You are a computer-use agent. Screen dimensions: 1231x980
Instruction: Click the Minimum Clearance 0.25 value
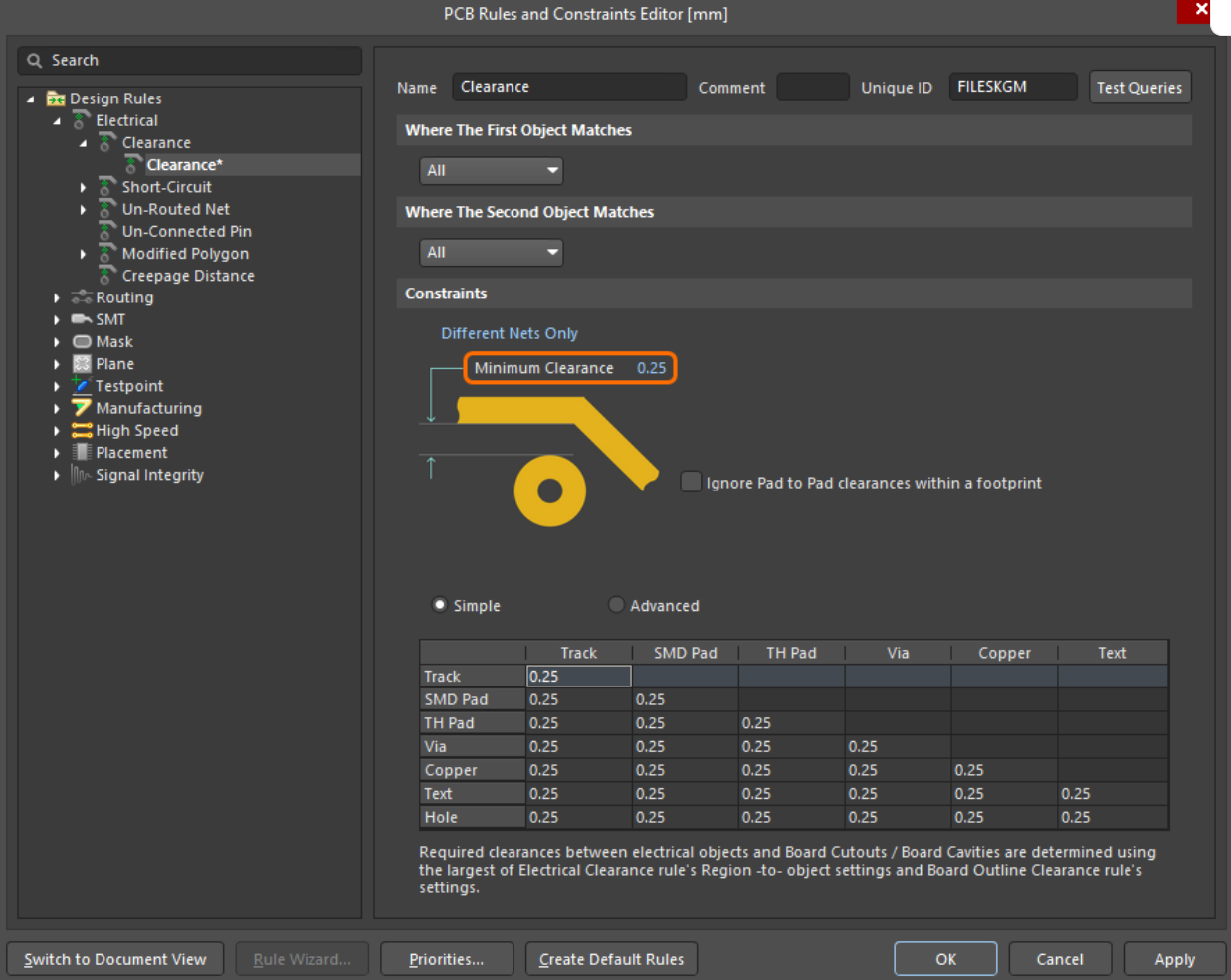651,368
